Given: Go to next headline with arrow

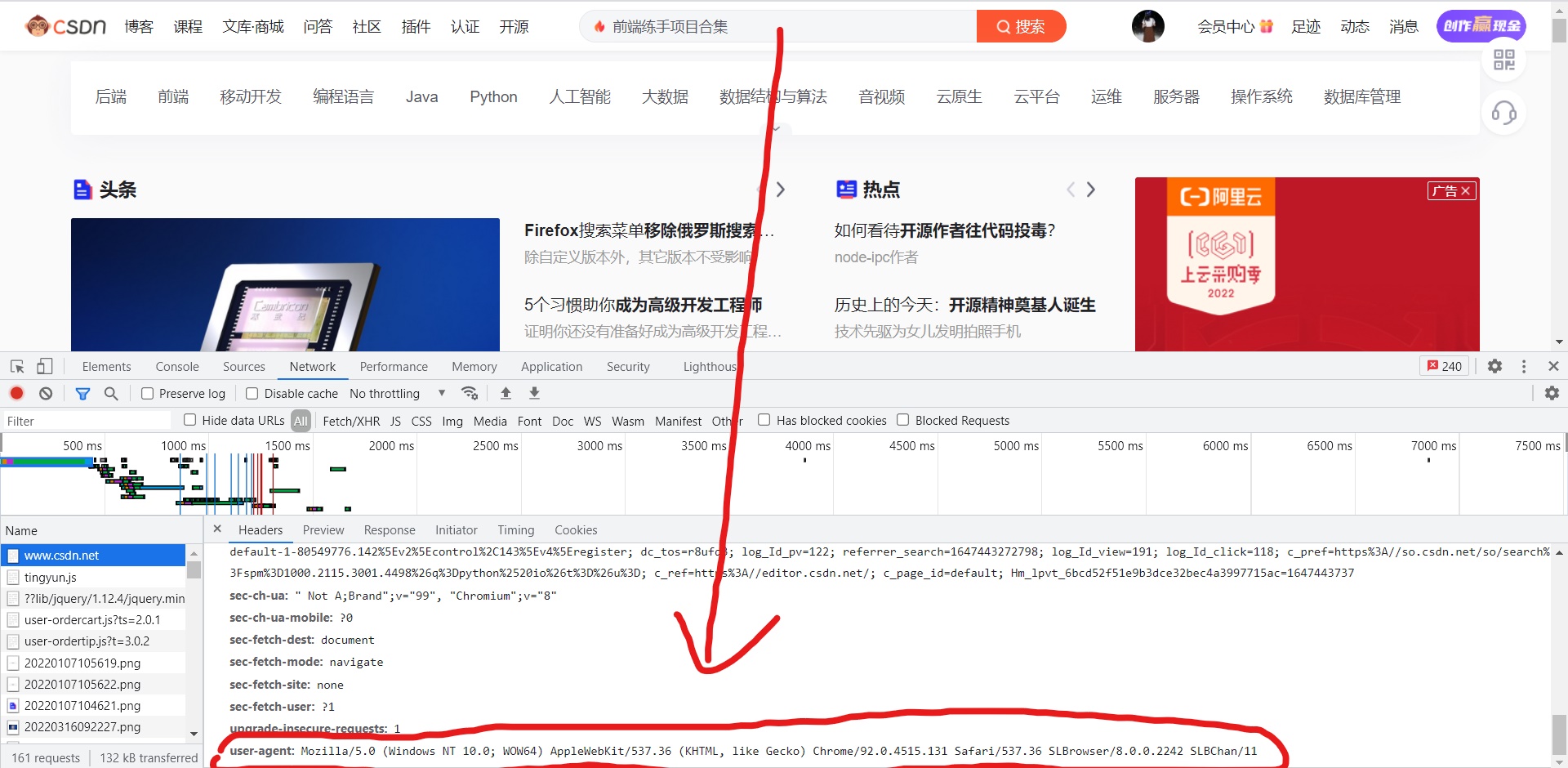Looking at the screenshot, I should pyautogui.click(x=781, y=190).
